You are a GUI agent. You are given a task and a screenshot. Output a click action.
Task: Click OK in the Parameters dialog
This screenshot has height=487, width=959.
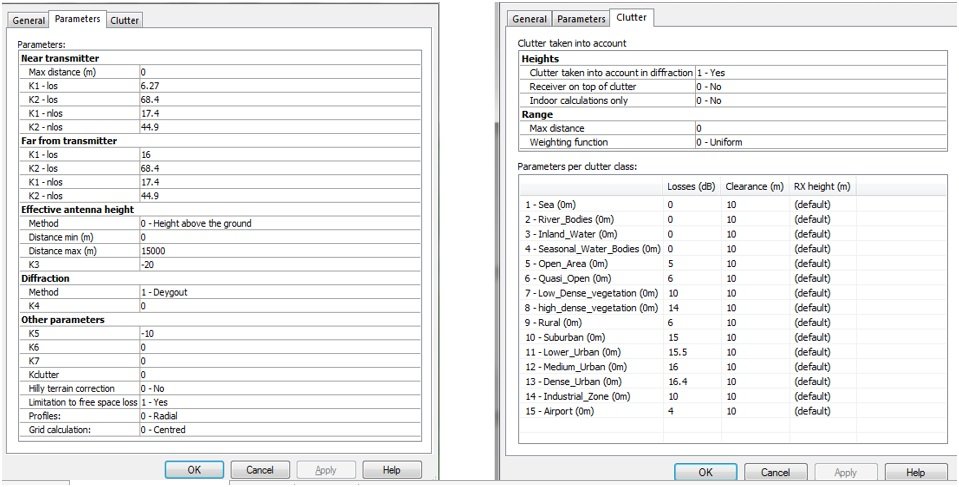pos(194,470)
